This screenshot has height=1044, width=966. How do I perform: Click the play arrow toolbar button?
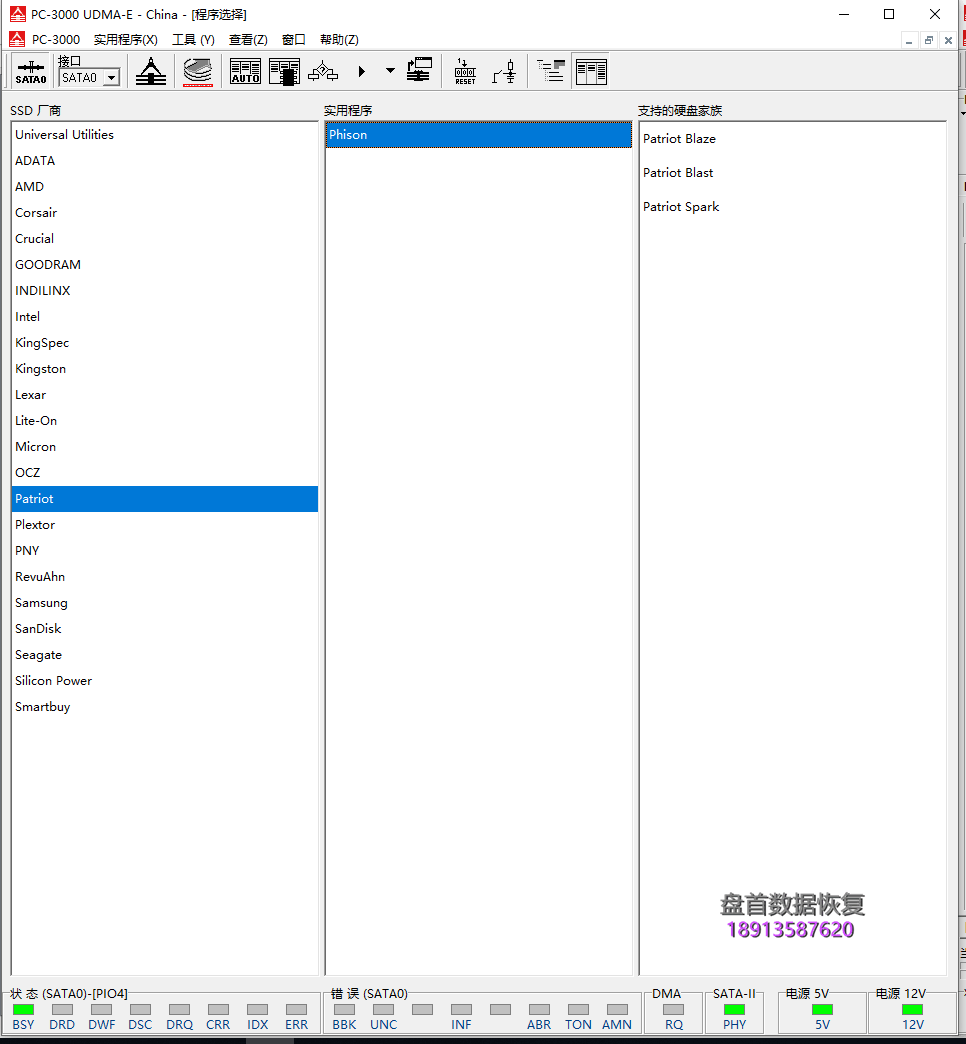coord(362,71)
